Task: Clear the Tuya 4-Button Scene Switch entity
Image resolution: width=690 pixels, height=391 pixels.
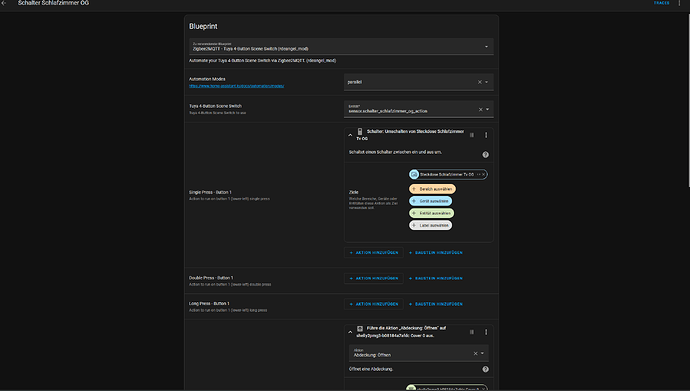Action: pyautogui.click(x=481, y=110)
